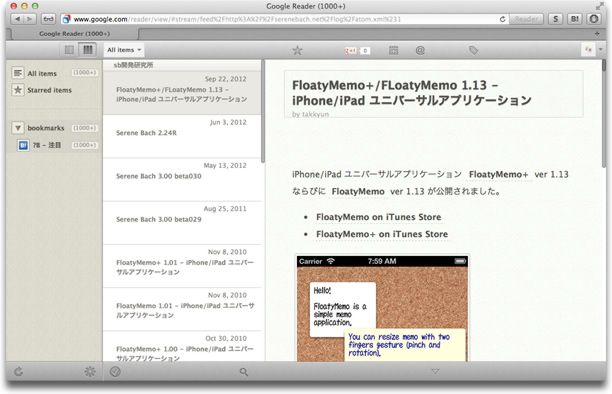The height and width of the screenshot is (394, 612).
Task: Toggle fullscreen with top-right arrows icon
Action: click(599, 6)
